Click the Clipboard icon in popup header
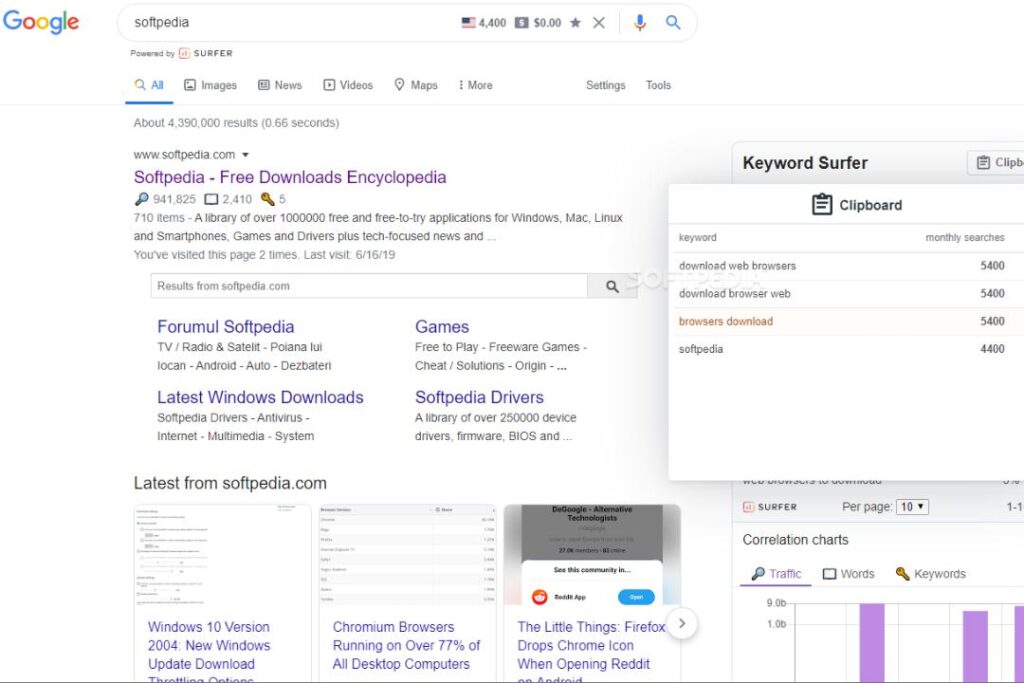This screenshot has height=683, width=1024. click(822, 205)
